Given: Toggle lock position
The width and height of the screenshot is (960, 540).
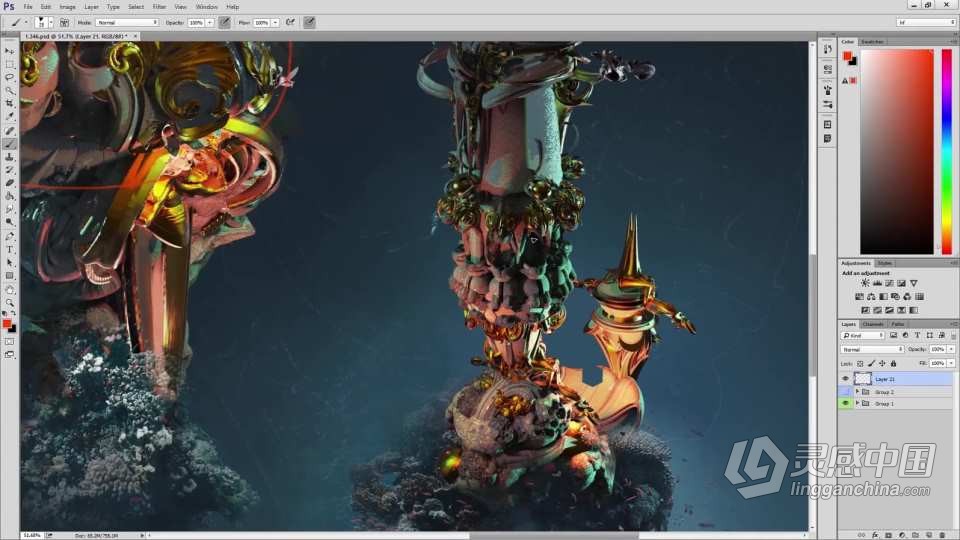Looking at the screenshot, I should coord(882,364).
